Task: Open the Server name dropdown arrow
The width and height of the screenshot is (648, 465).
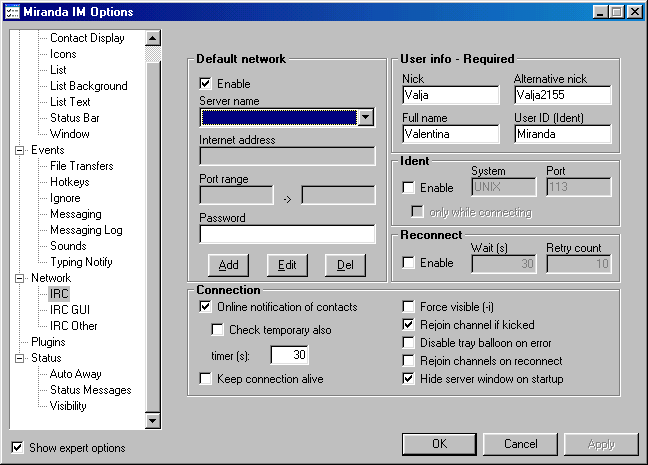Action: pyautogui.click(x=365, y=117)
